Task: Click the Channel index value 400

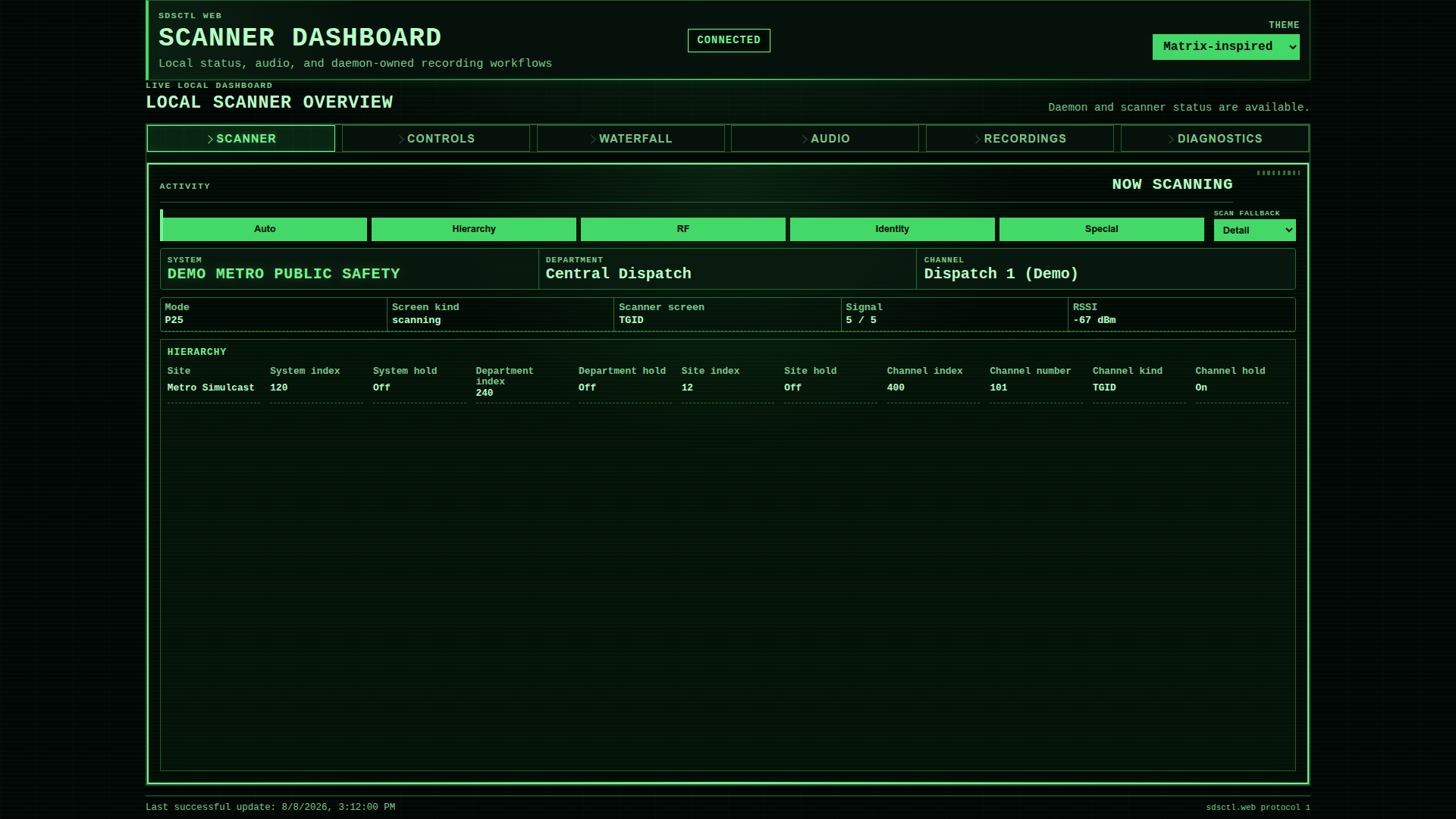Action: click(896, 388)
